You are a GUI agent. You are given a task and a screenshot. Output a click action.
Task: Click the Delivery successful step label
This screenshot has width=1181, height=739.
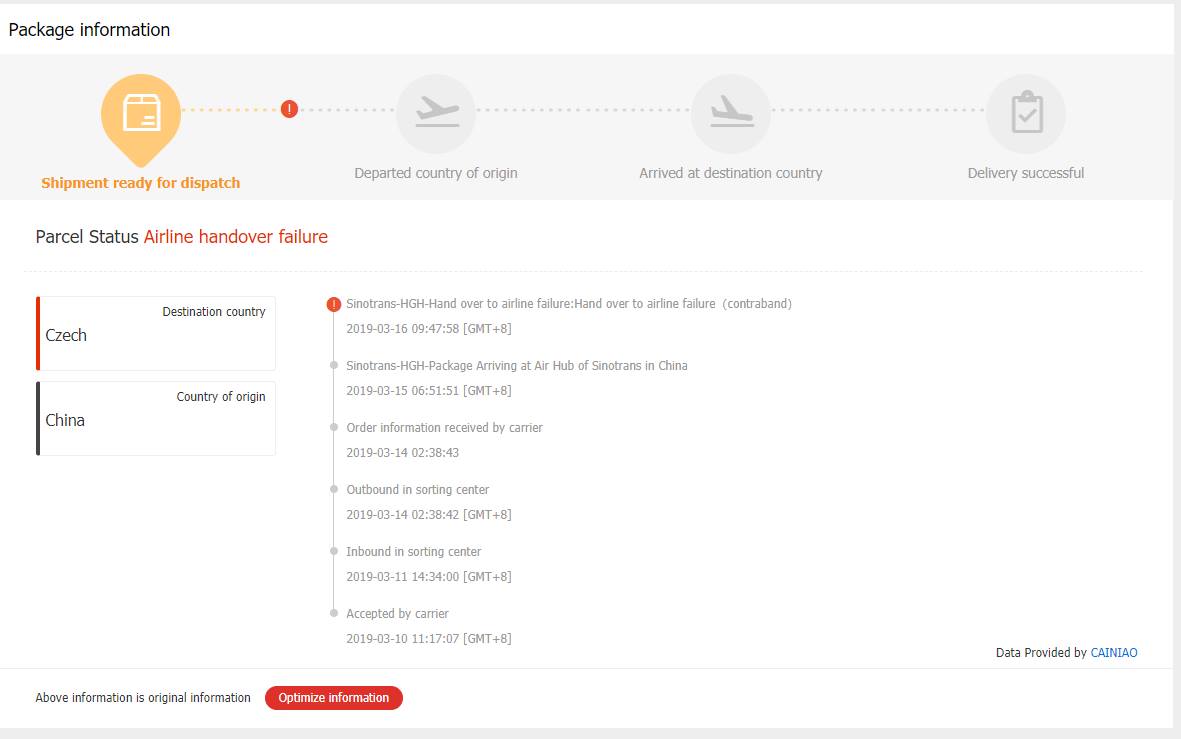tap(1025, 173)
